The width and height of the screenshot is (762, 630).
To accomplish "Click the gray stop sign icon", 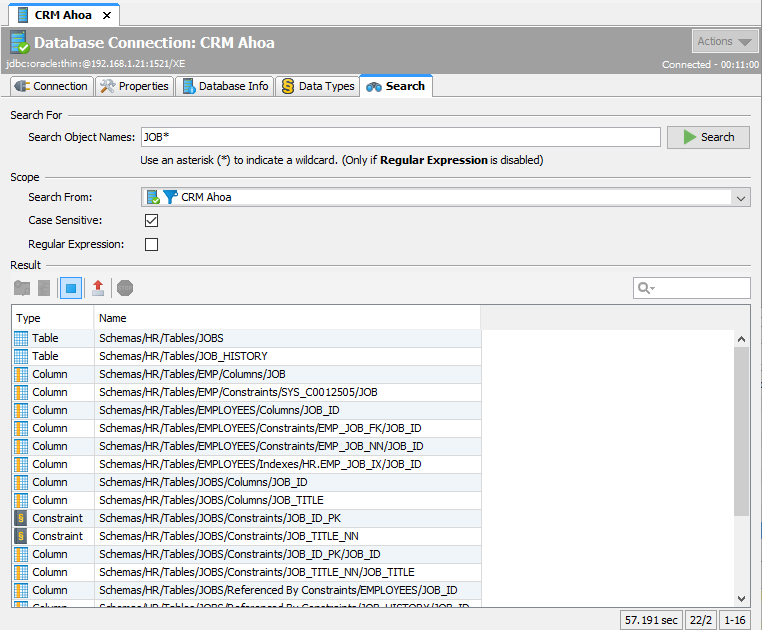I will 125,288.
